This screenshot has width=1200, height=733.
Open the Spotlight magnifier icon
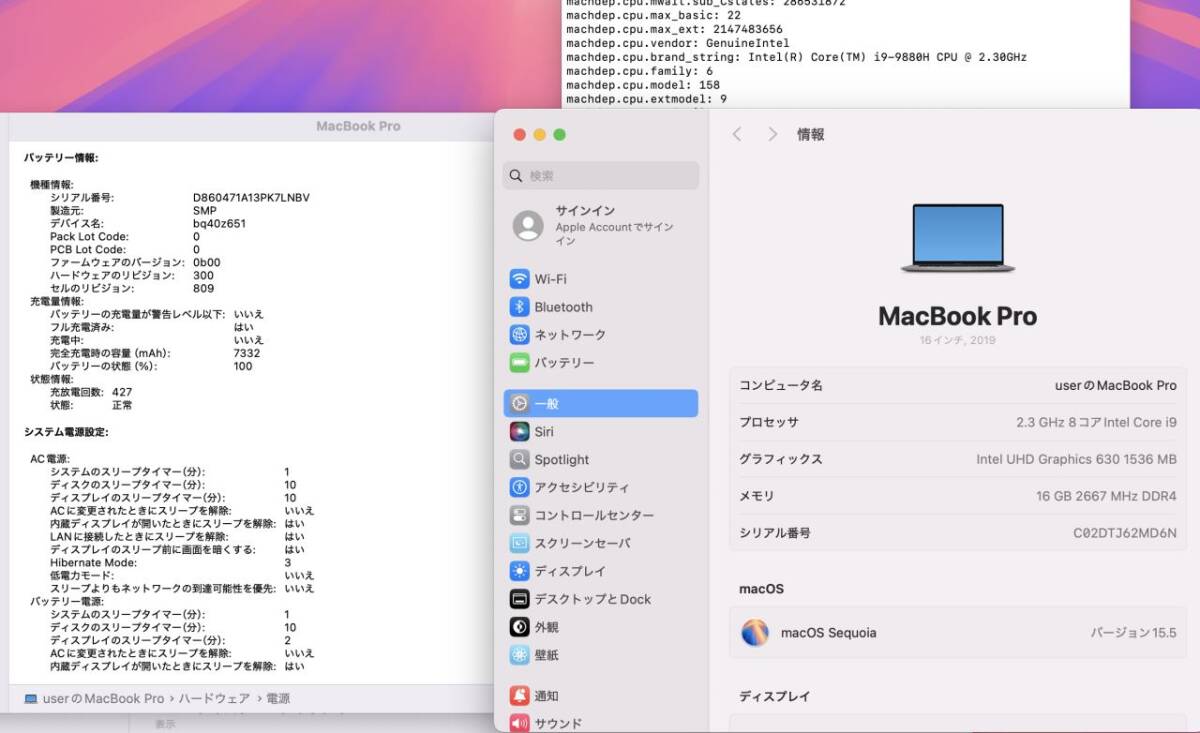click(x=519, y=460)
